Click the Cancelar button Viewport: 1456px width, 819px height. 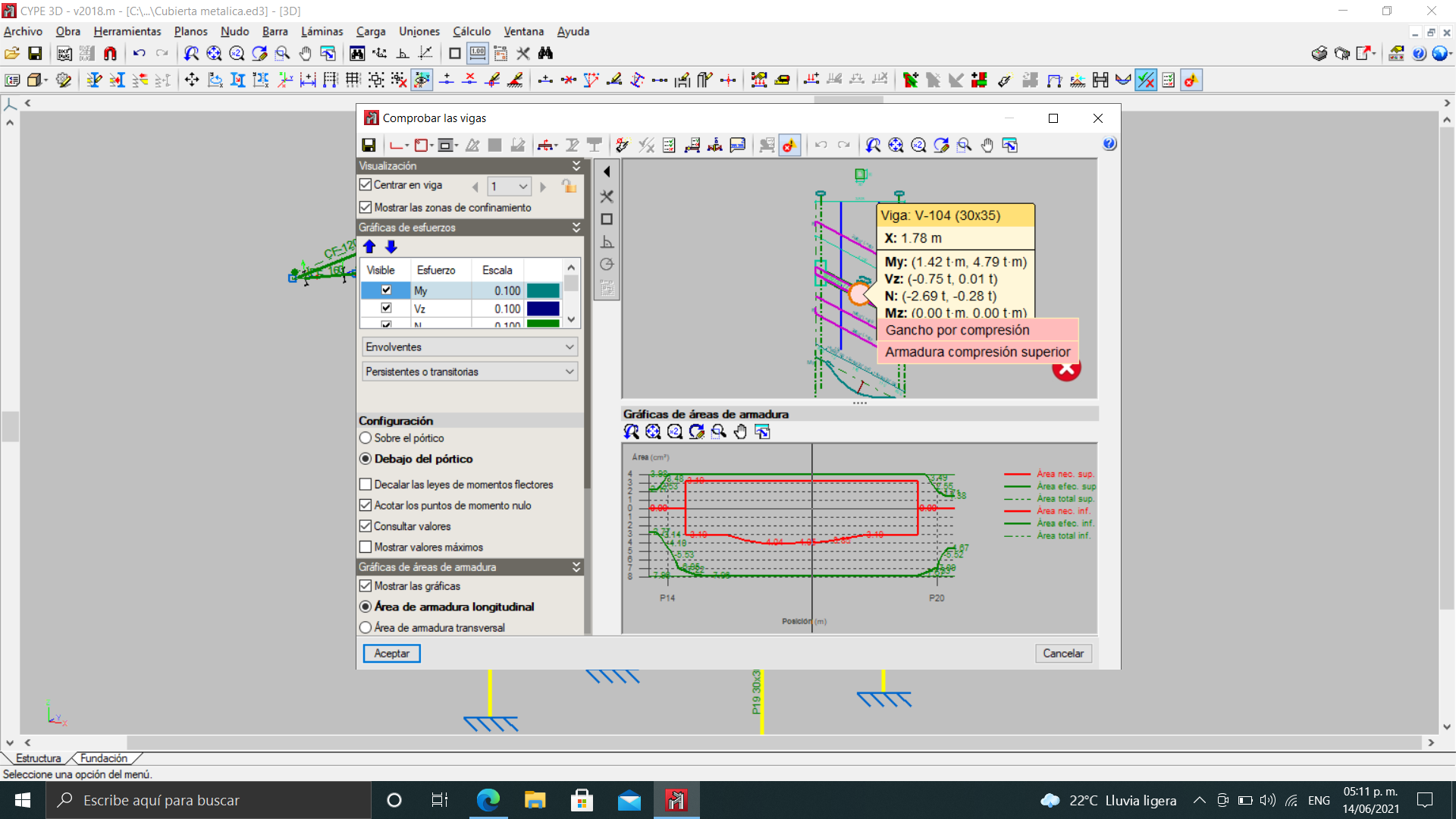pyautogui.click(x=1063, y=654)
